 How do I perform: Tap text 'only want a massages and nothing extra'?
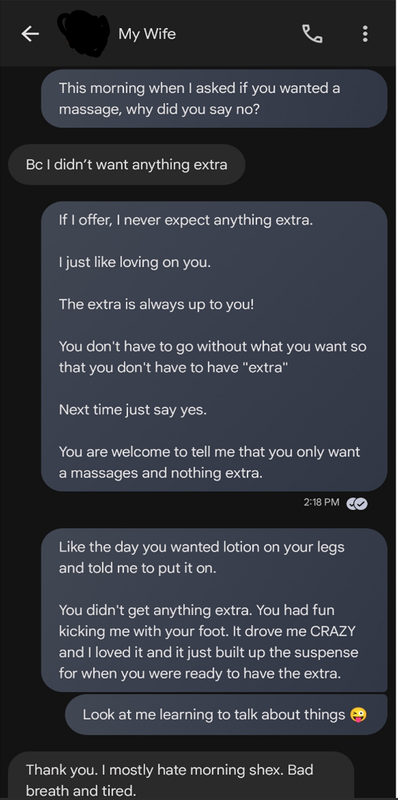click(x=210, y=463)
